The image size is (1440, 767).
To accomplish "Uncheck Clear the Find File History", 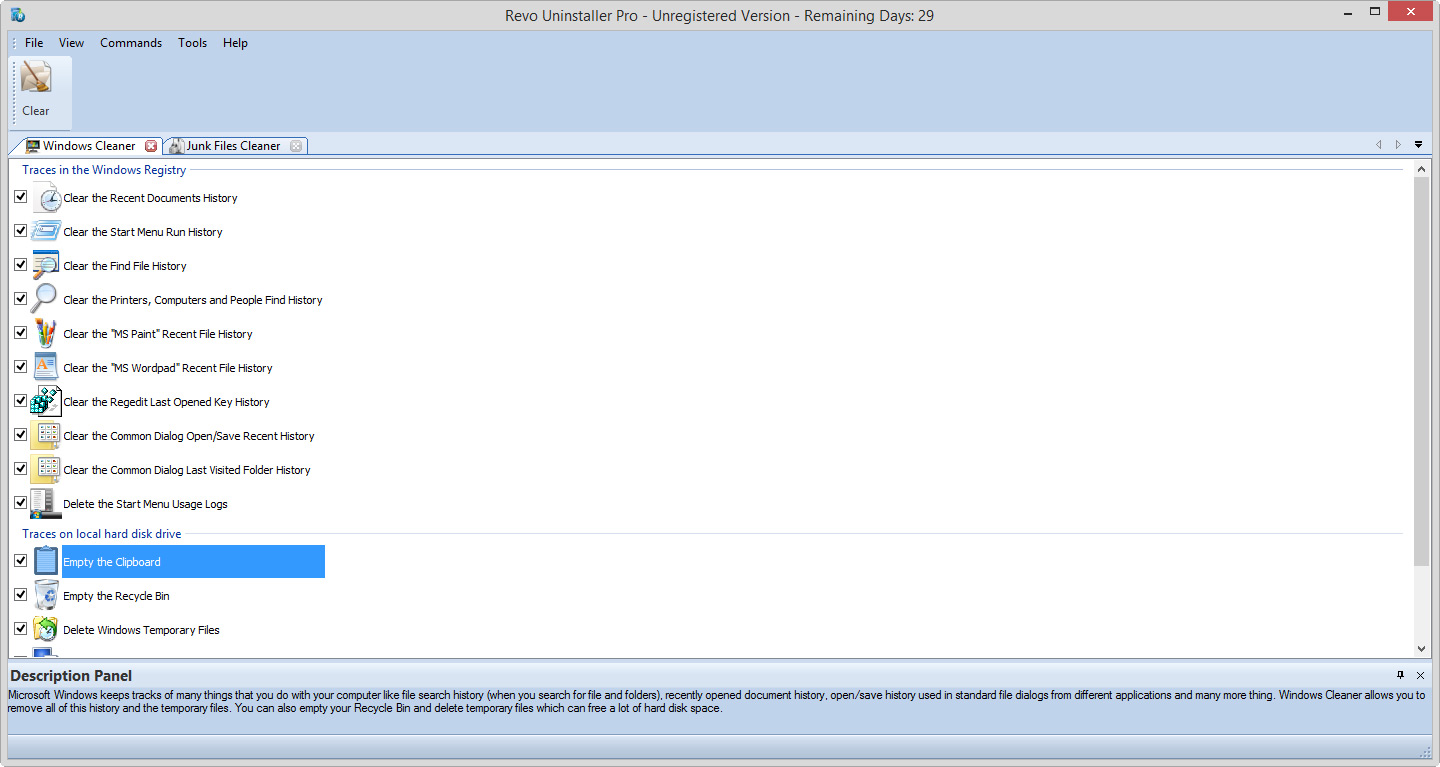I will [x=20, y=265].
